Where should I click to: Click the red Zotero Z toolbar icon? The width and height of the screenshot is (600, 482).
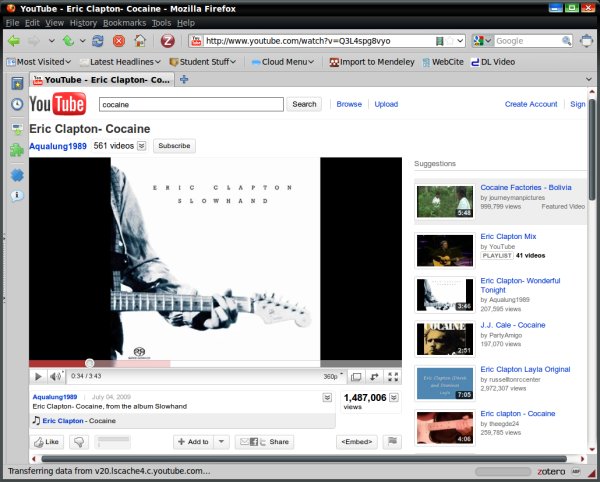(x=167, y=41)
